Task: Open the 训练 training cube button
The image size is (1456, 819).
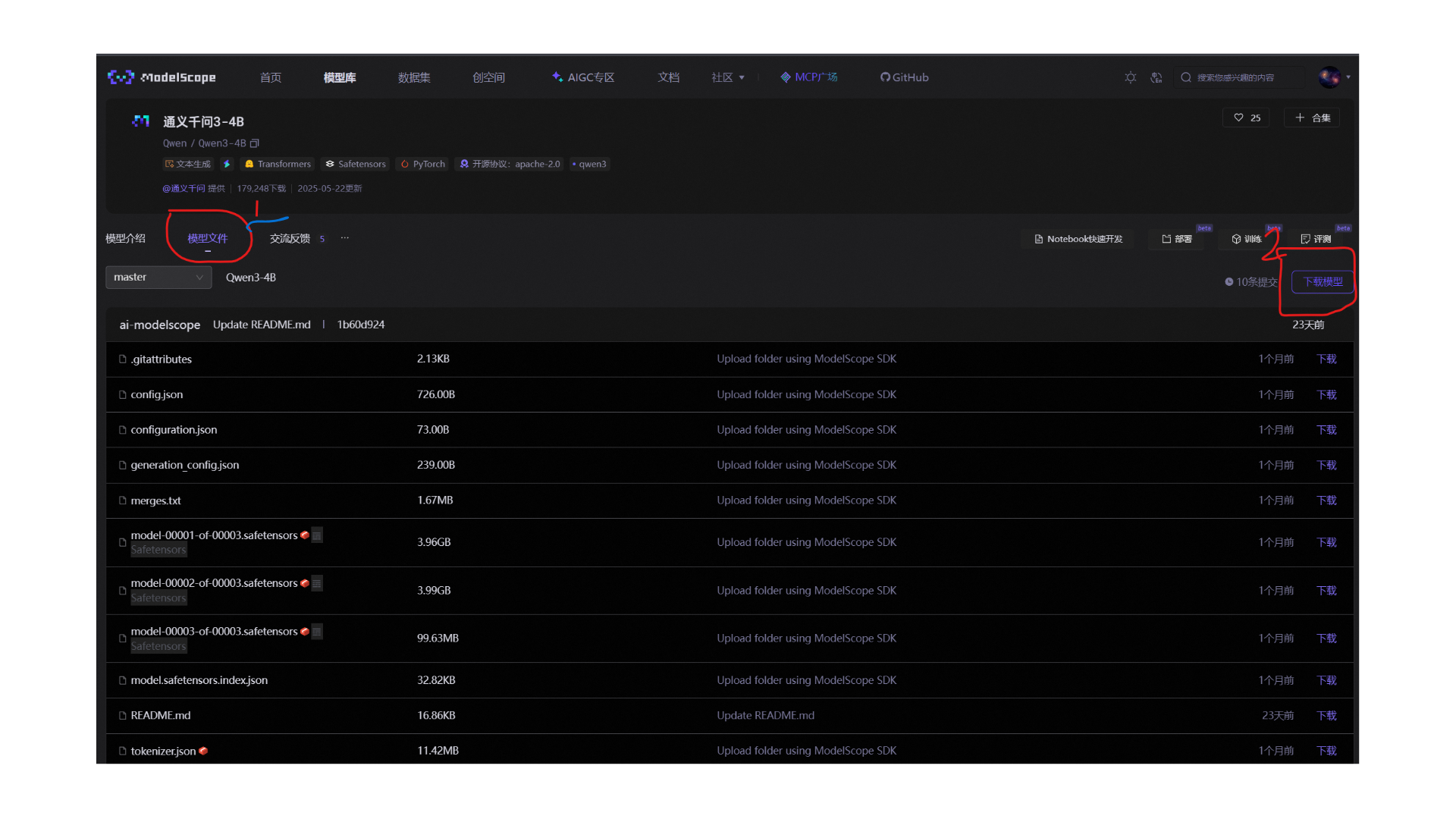Action: tap(1246, 239)
